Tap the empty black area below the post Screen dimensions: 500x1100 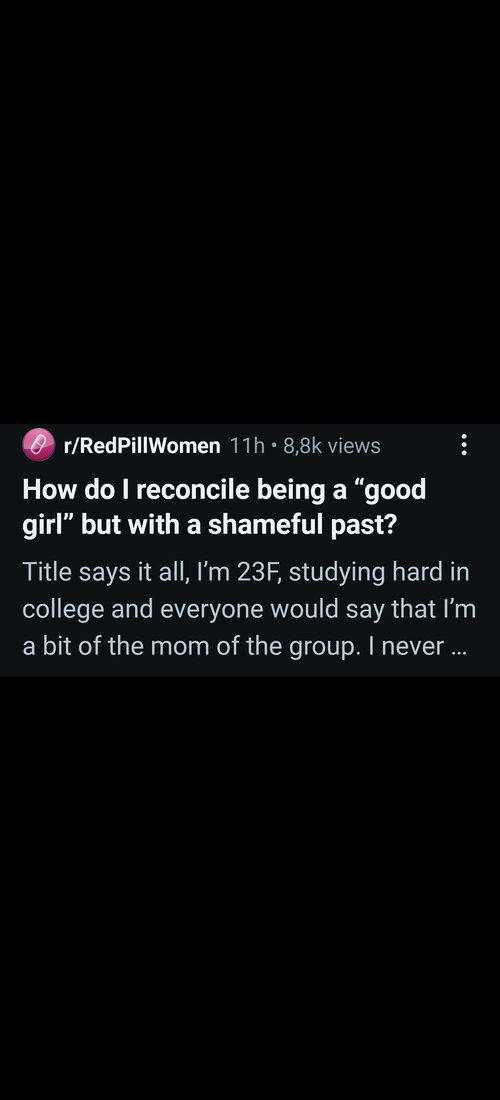250,887
